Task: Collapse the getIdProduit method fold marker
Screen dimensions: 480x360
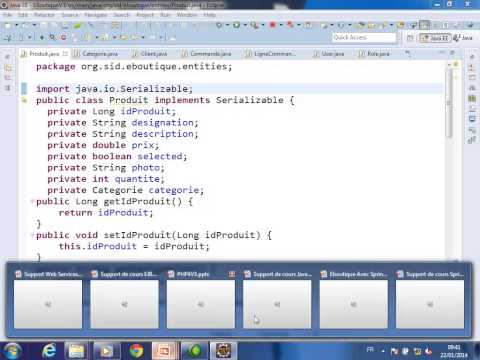Action: point(32,201)
